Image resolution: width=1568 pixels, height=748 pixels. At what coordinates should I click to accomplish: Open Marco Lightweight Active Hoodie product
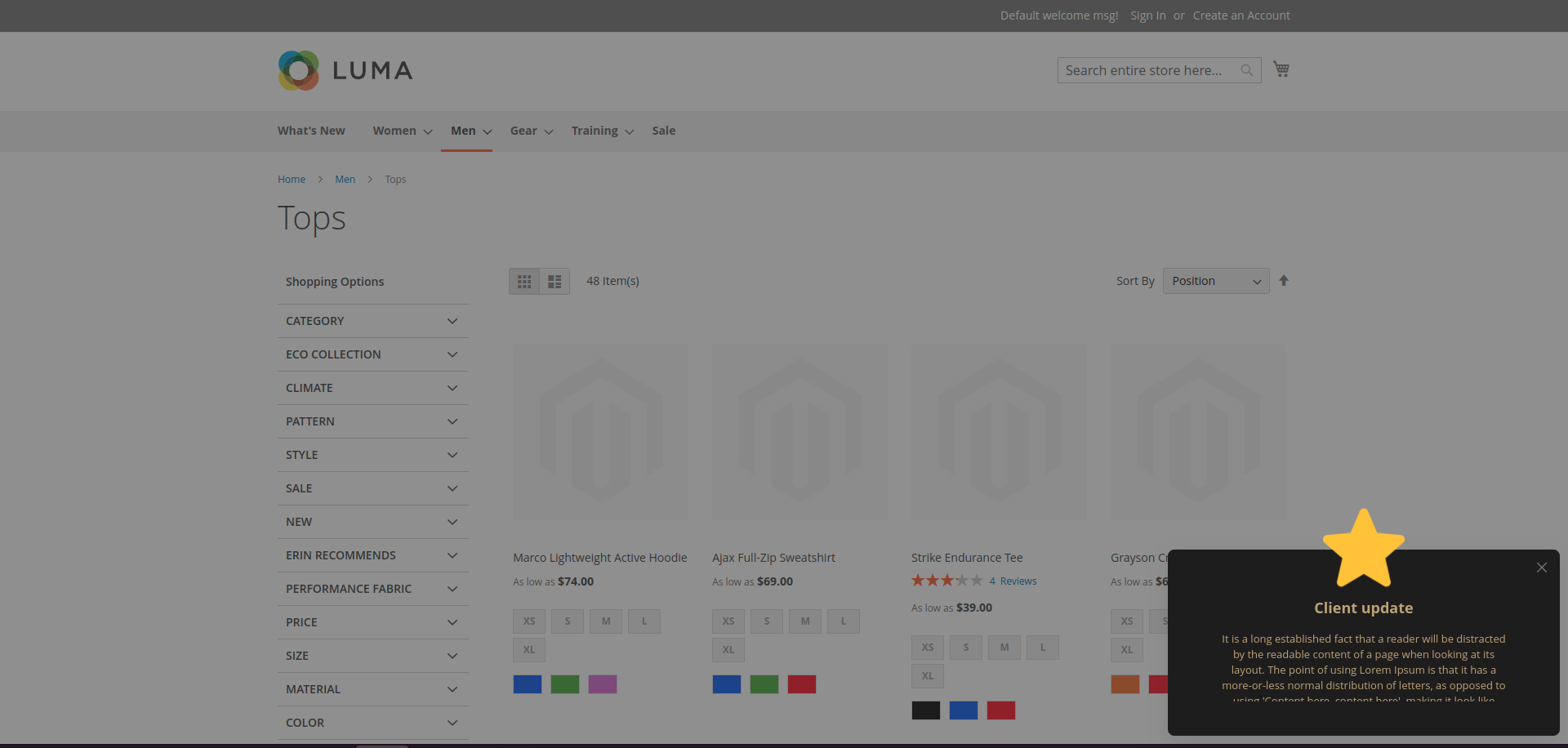(x=600, y=558)
